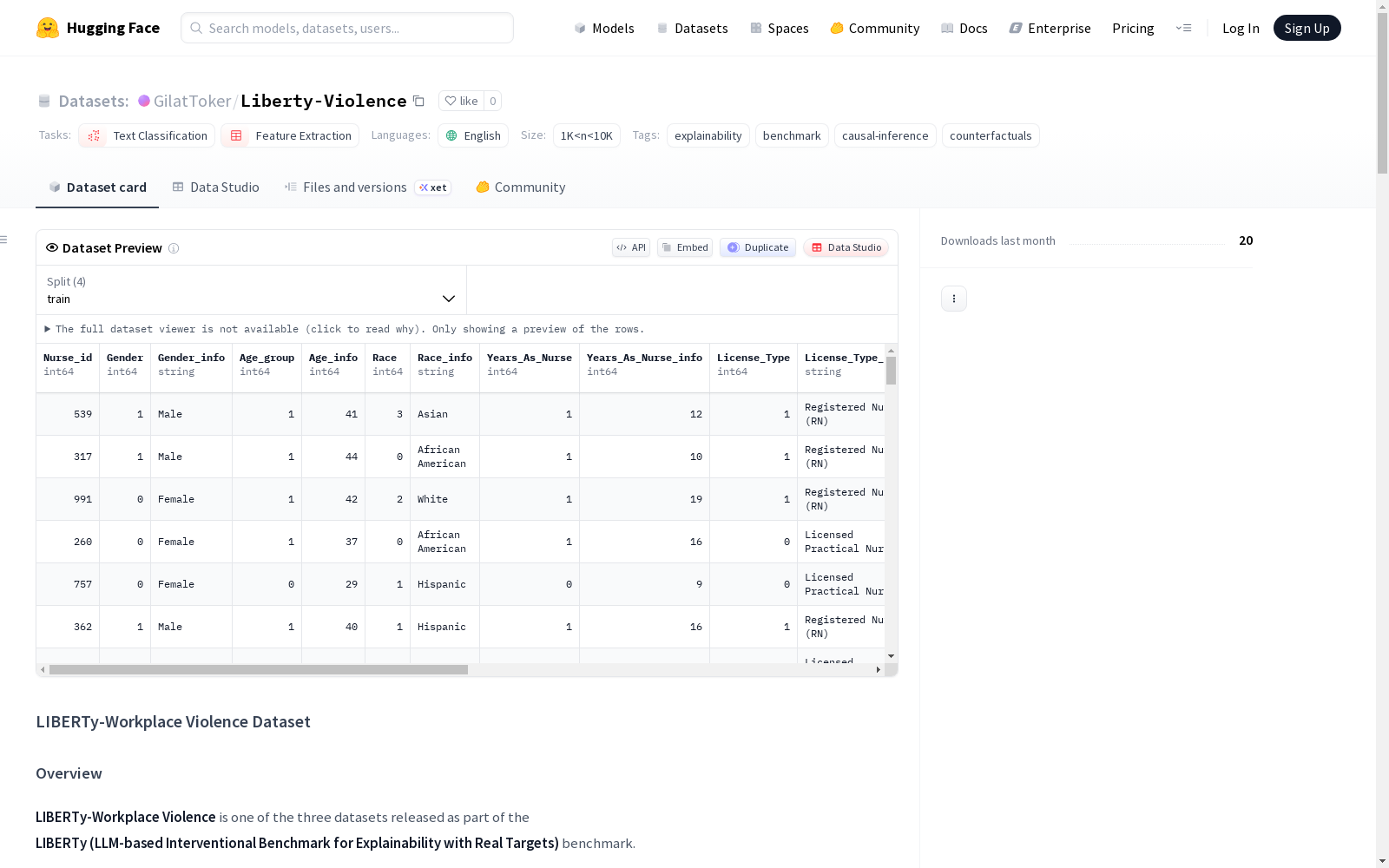This screenshot has width=1389, height=868.
Task: Open Spaces from the navbar
Action: coord(779,28)
